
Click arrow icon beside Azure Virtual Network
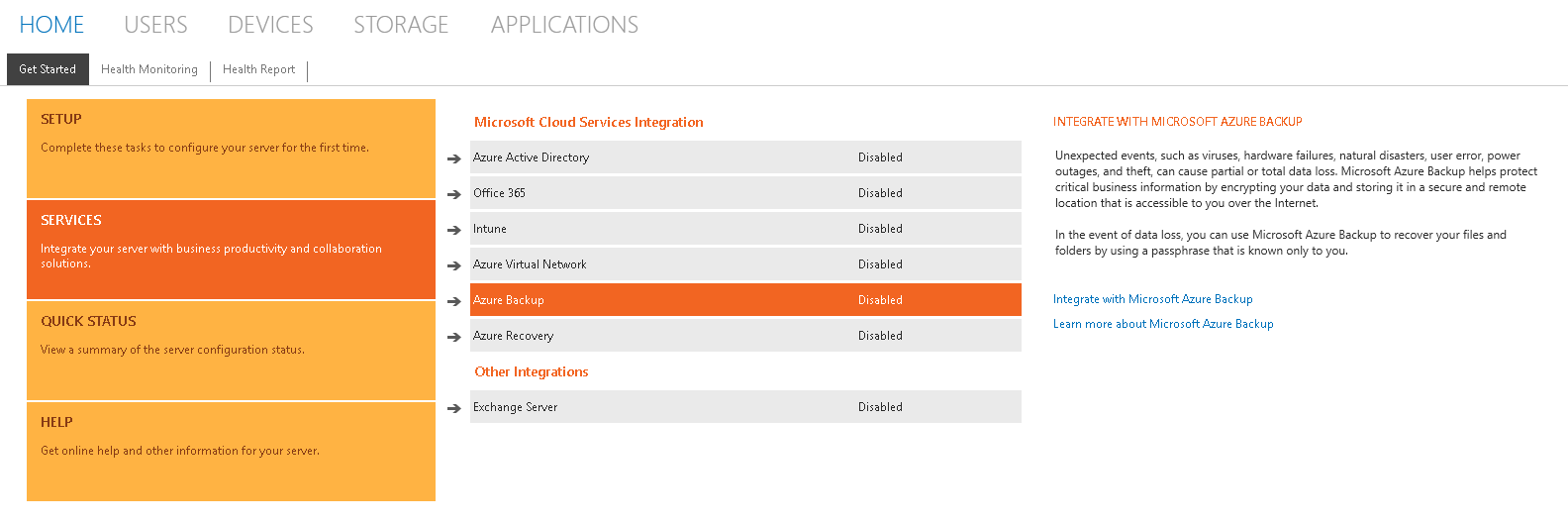pos(454,265)
